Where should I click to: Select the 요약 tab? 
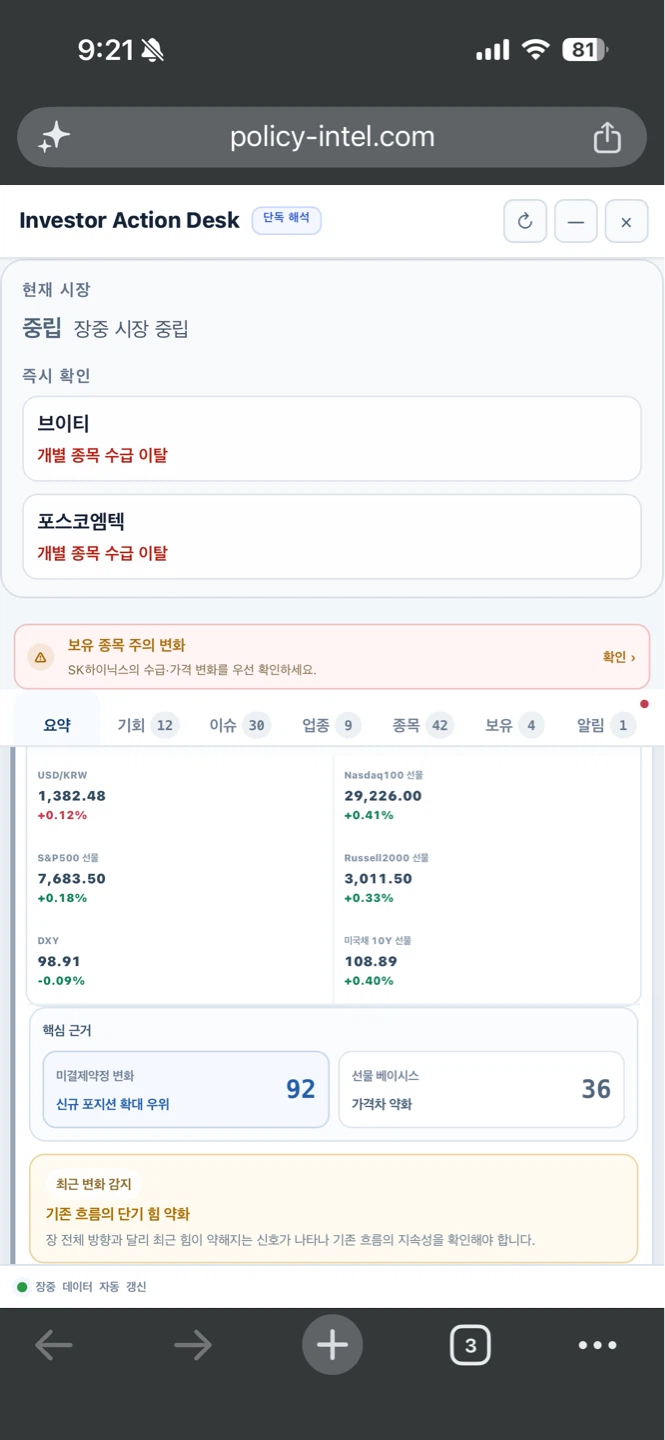[x=57, y=725]
